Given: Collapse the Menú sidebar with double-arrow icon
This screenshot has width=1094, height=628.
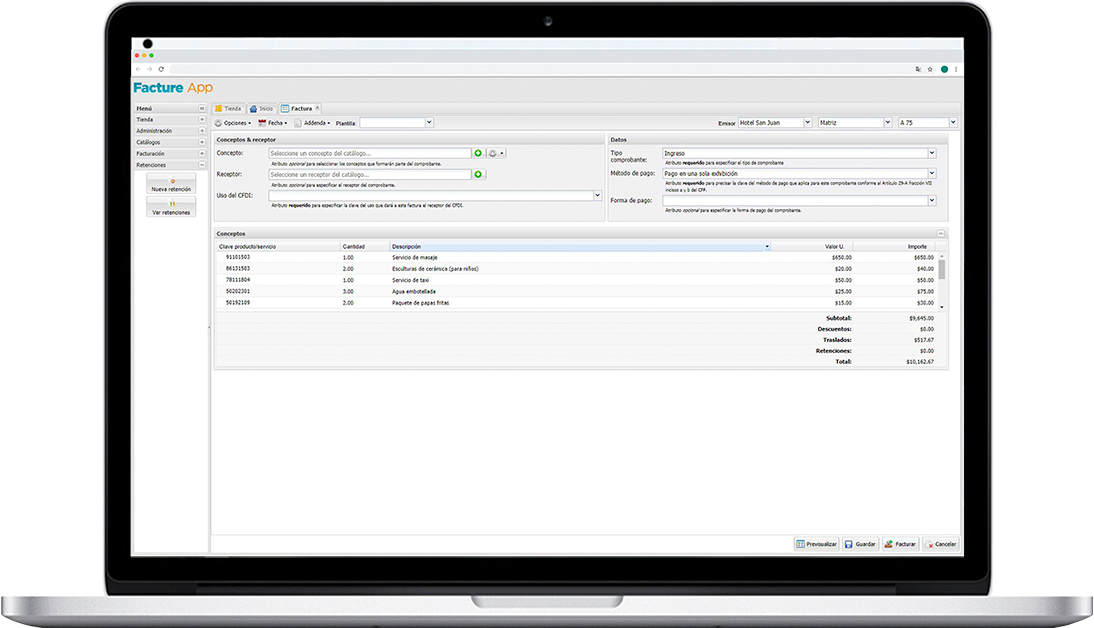Looking at the screenshot, I should (x=201, y=108).
